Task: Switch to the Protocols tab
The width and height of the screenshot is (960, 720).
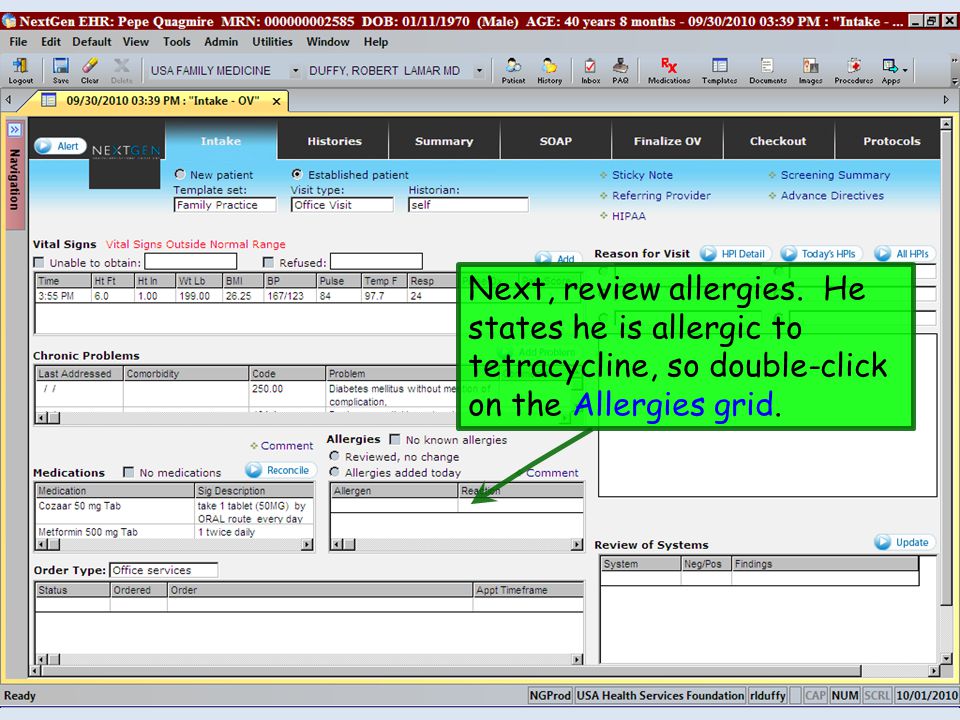Action: (888, 141)
